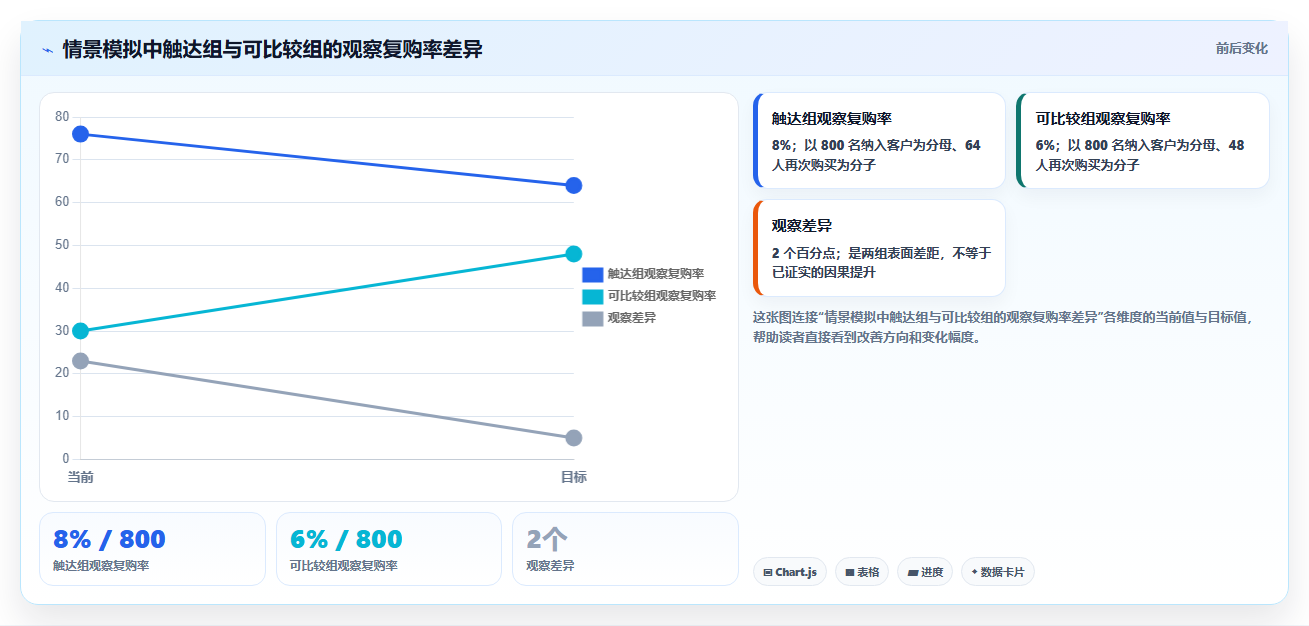Click the 触达组观察复购率 legend label
Viewport: 1309px width, 626px height.
tap(656, 274)
